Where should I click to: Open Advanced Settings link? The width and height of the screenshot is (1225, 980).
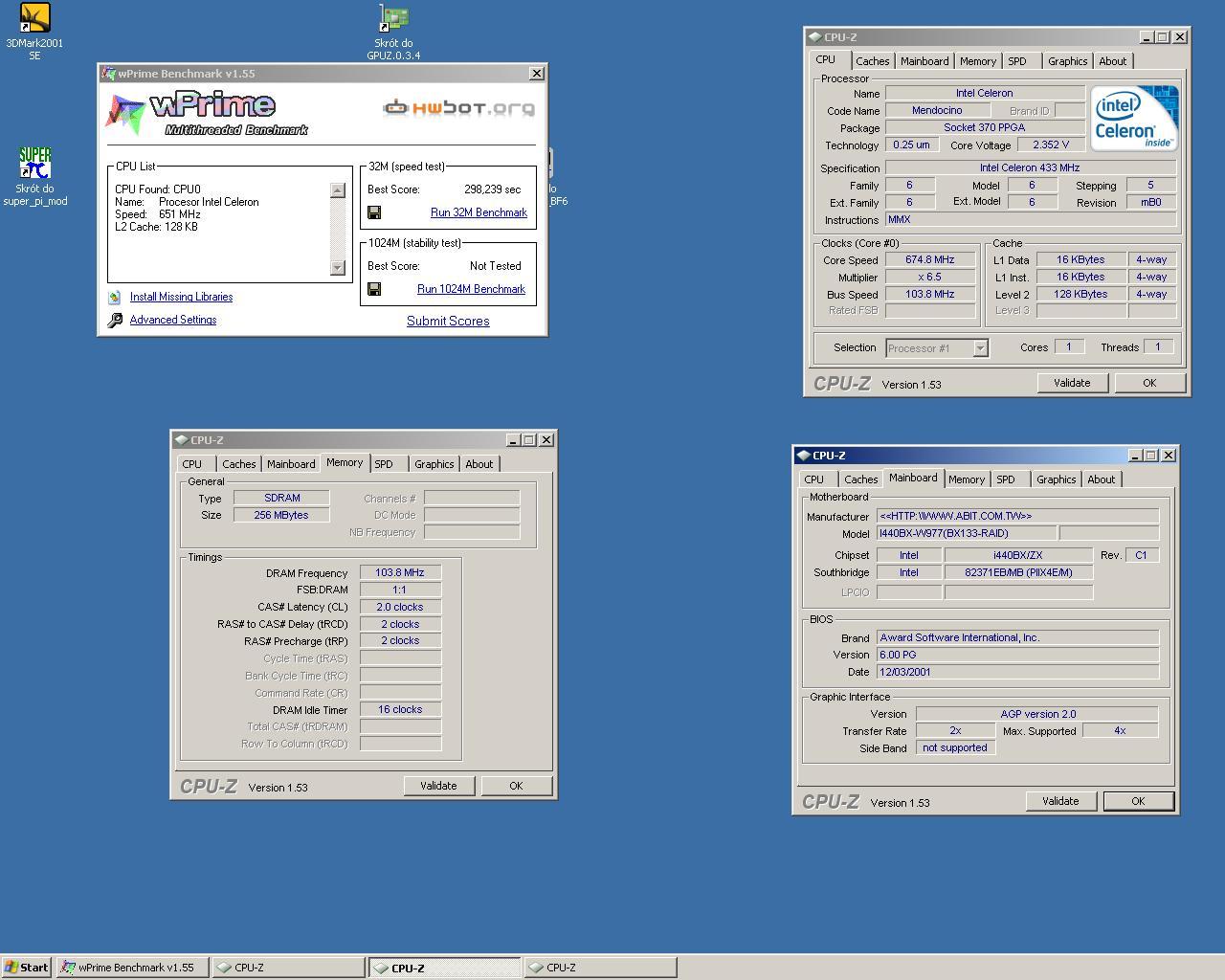coord(173,320)
